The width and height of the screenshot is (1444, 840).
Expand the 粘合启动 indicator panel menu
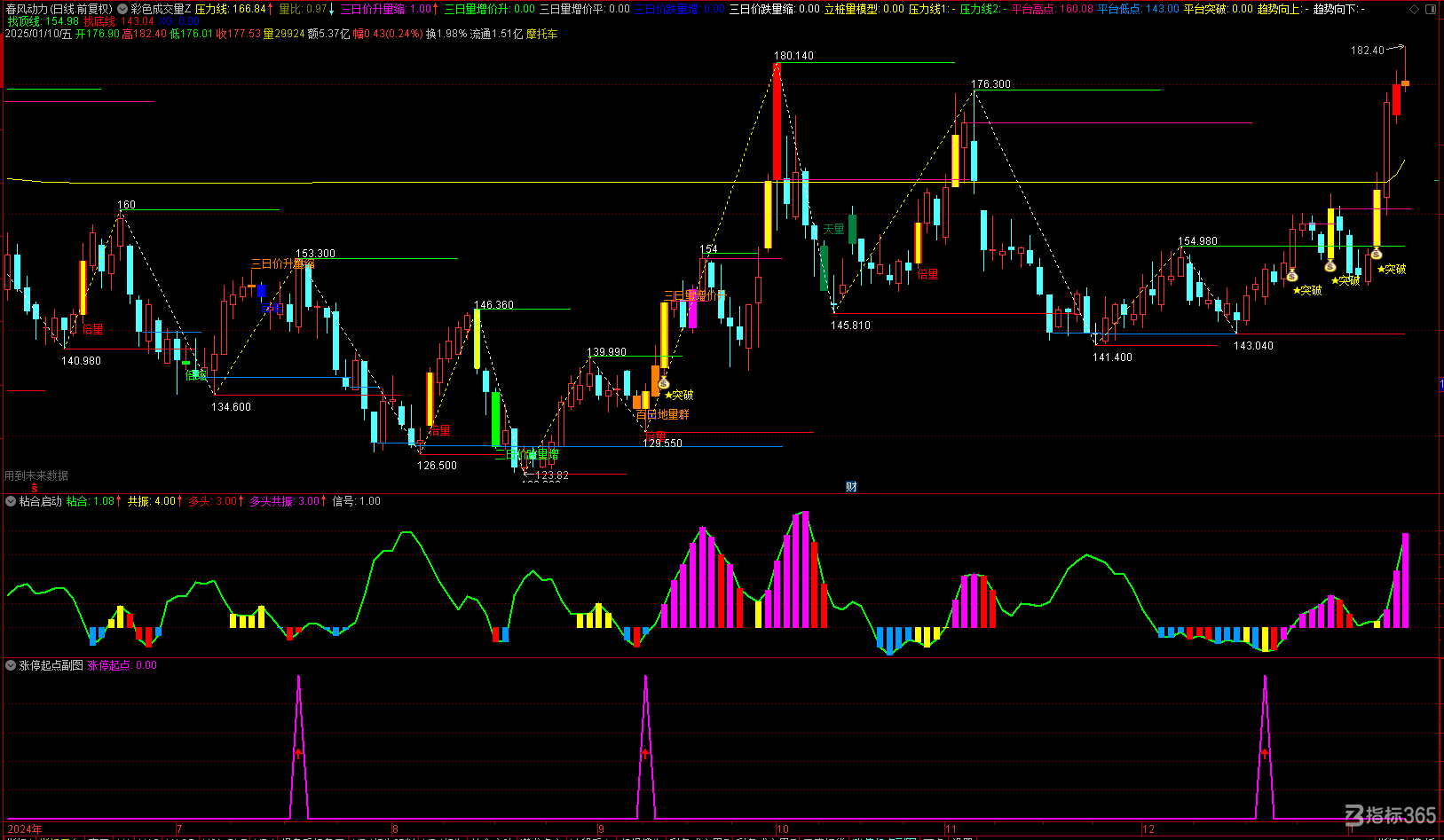(x=11, y=501)
